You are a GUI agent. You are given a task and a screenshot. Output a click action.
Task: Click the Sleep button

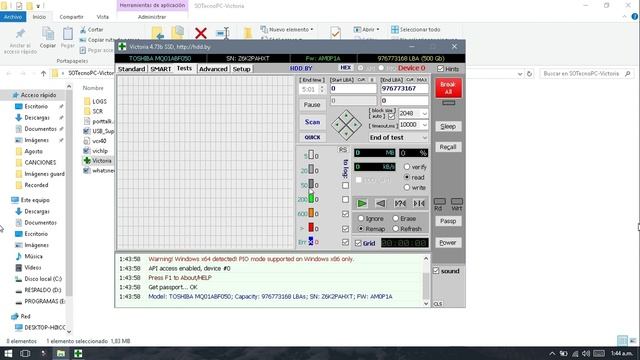pos(448,126)
